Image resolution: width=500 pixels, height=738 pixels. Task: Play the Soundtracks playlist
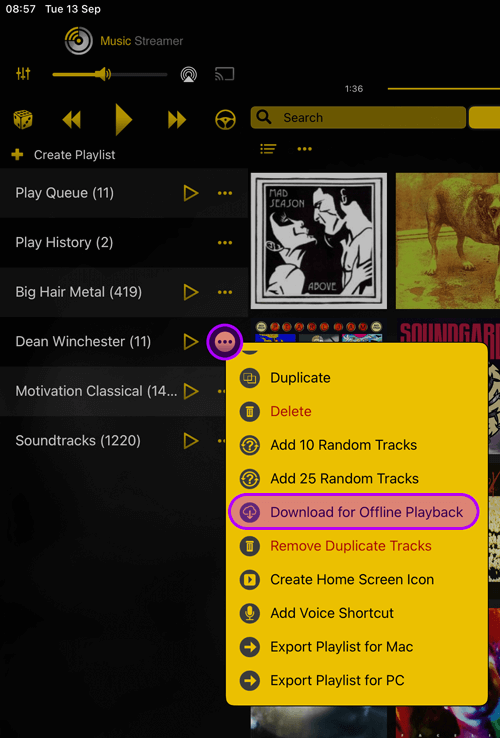tap(191, 441)
